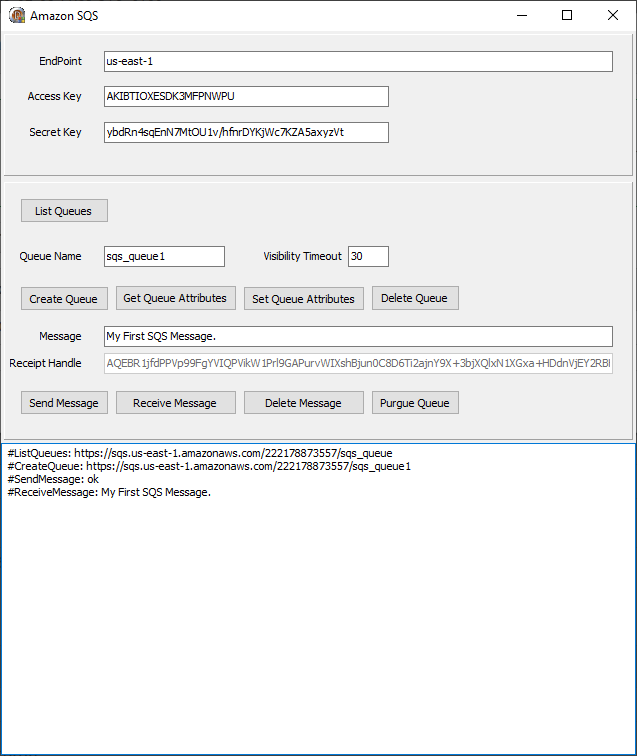Click the Create Queue button
Screen dimensions: 637x756
64,298
